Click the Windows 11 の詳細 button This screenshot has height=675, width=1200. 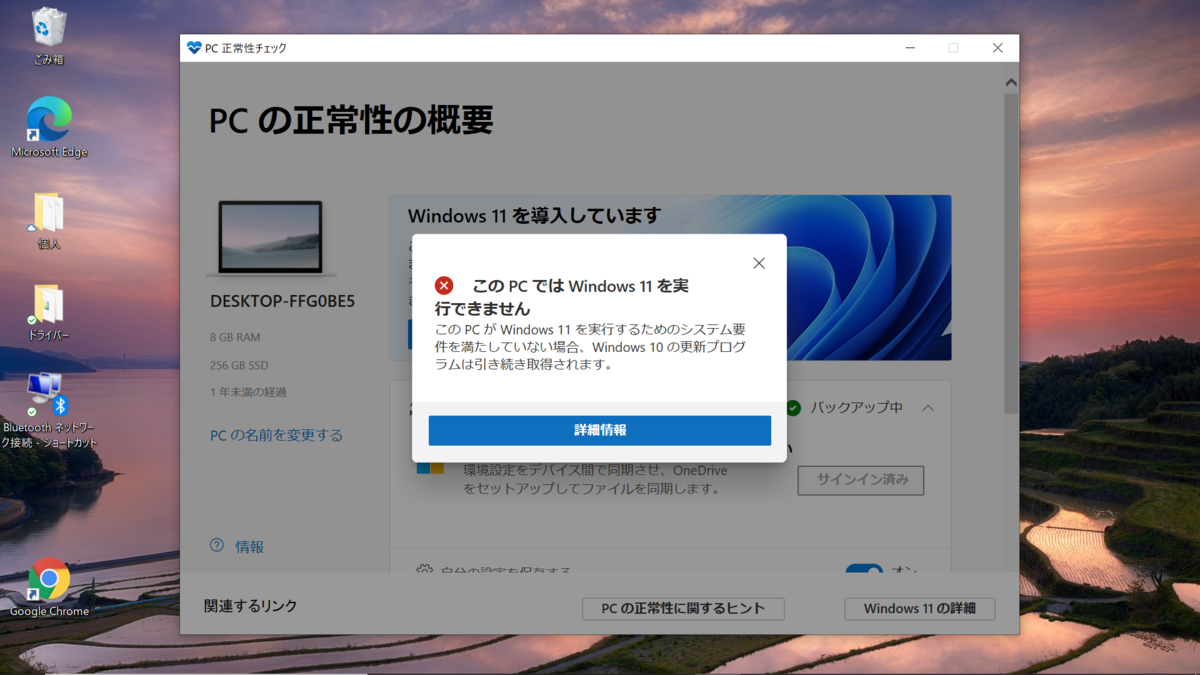(x=920, y=608)
